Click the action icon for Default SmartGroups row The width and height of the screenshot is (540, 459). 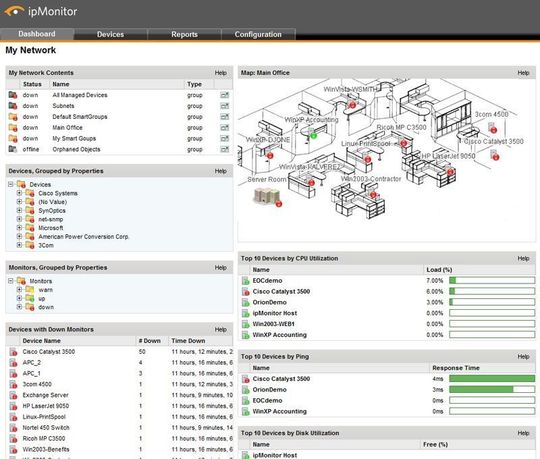pyautogui.click(x=225, y=117)
